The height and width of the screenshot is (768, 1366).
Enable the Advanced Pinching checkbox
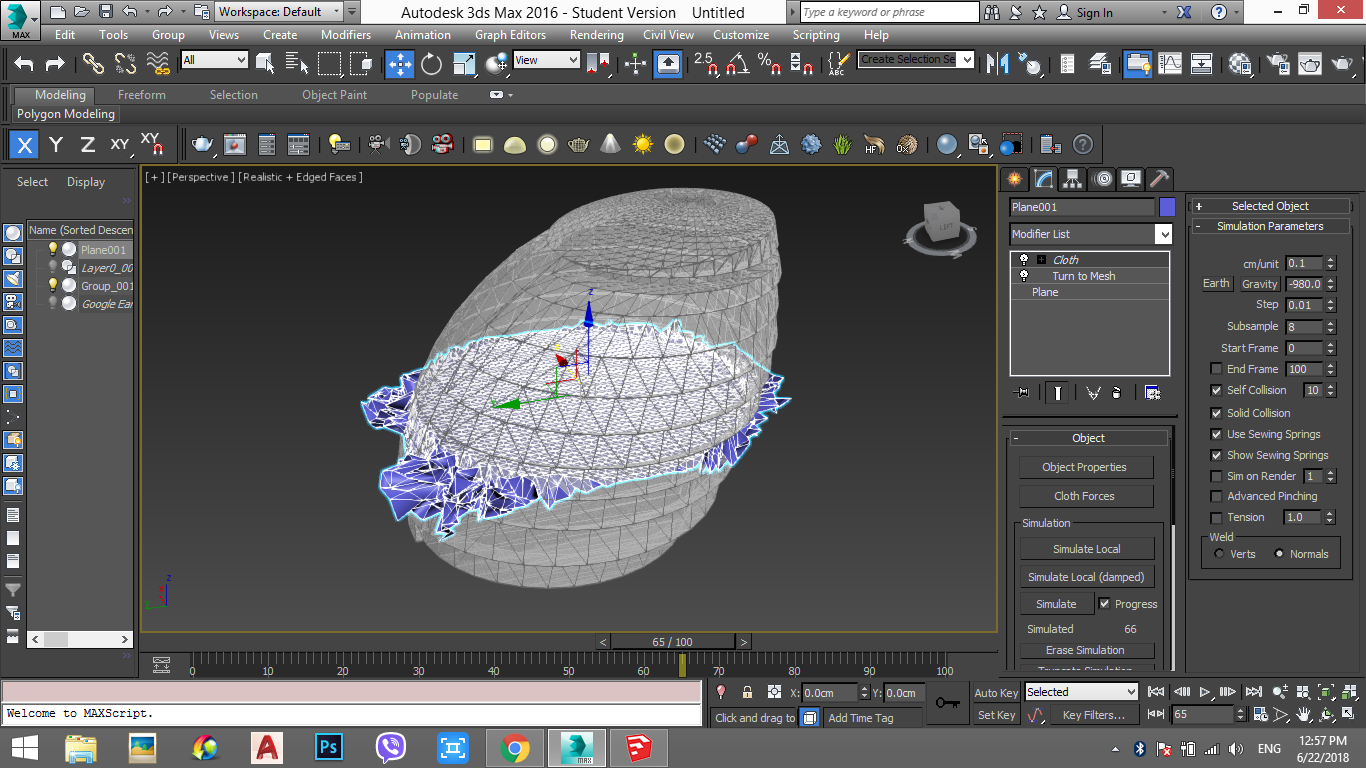[x=1216, y=496]
